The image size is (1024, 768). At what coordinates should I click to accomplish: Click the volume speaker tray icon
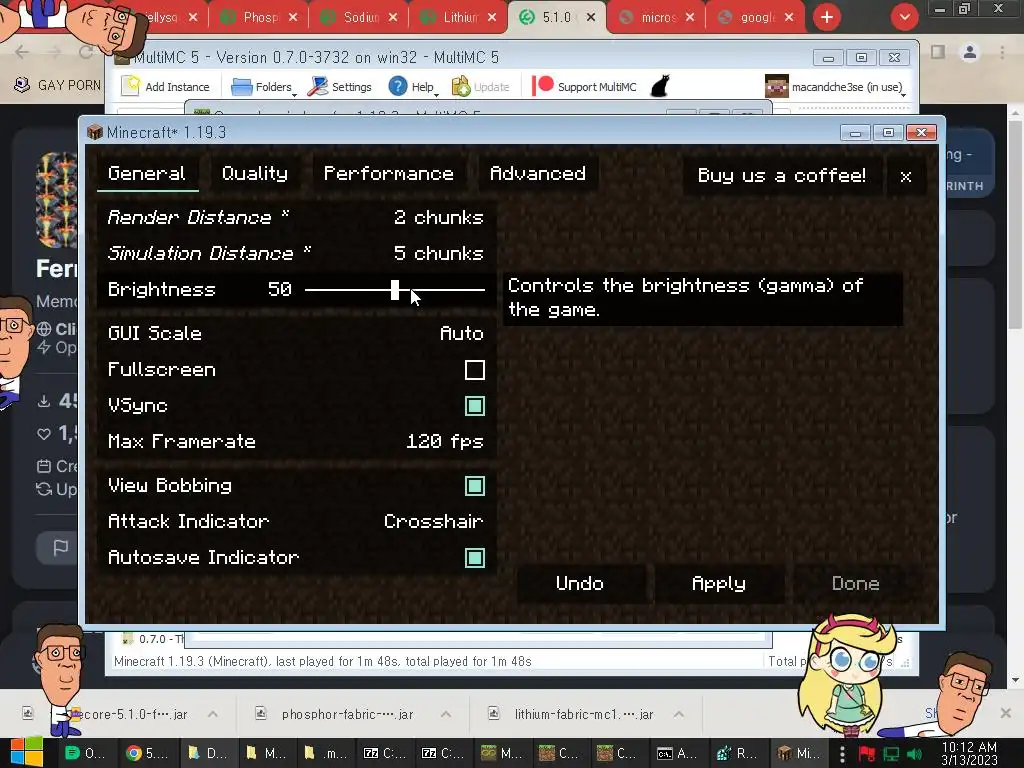[914, 754]
